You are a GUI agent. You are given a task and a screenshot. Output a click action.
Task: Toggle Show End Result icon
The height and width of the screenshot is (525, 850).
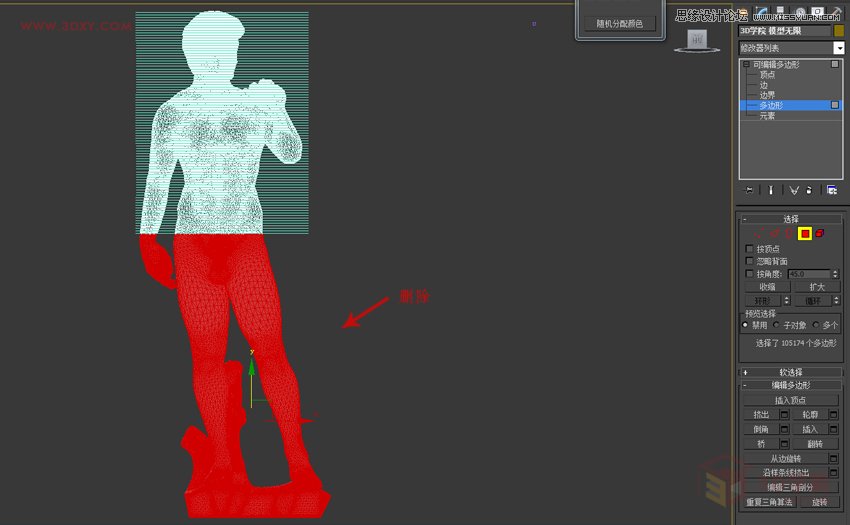771,190
